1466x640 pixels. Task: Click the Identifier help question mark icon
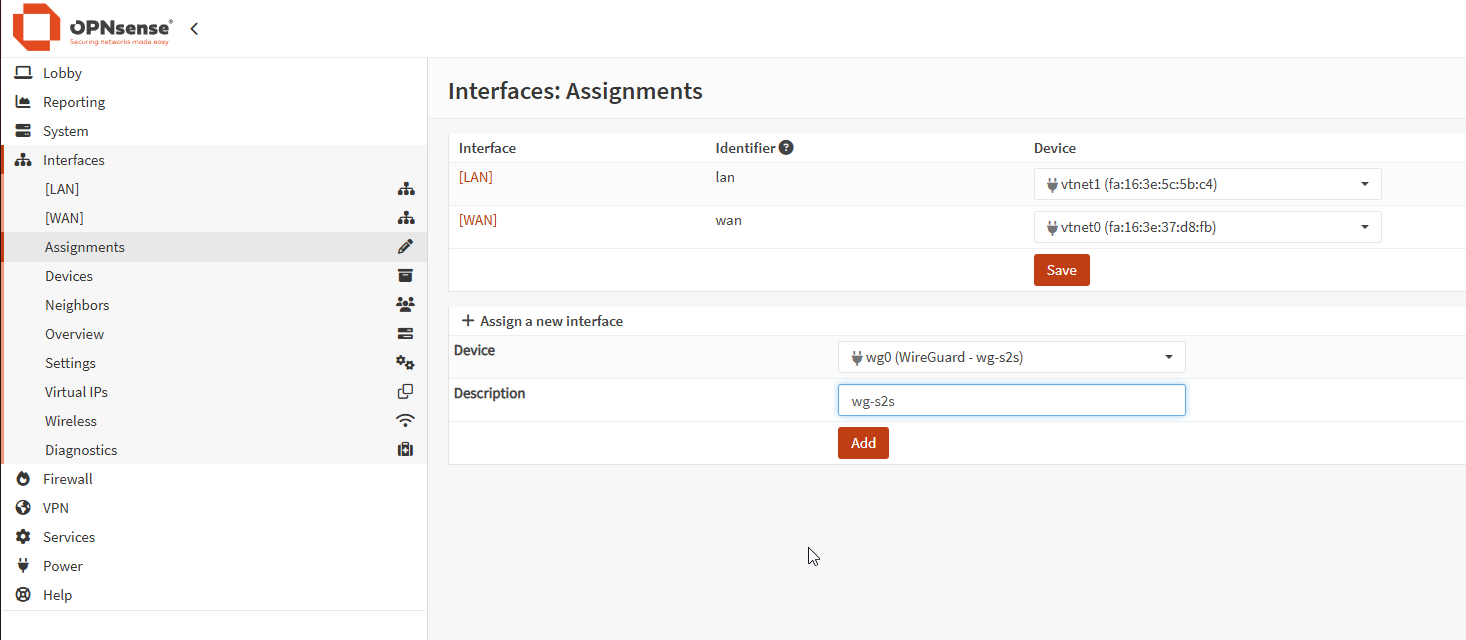pyautogui.click(x=786, y=148)
